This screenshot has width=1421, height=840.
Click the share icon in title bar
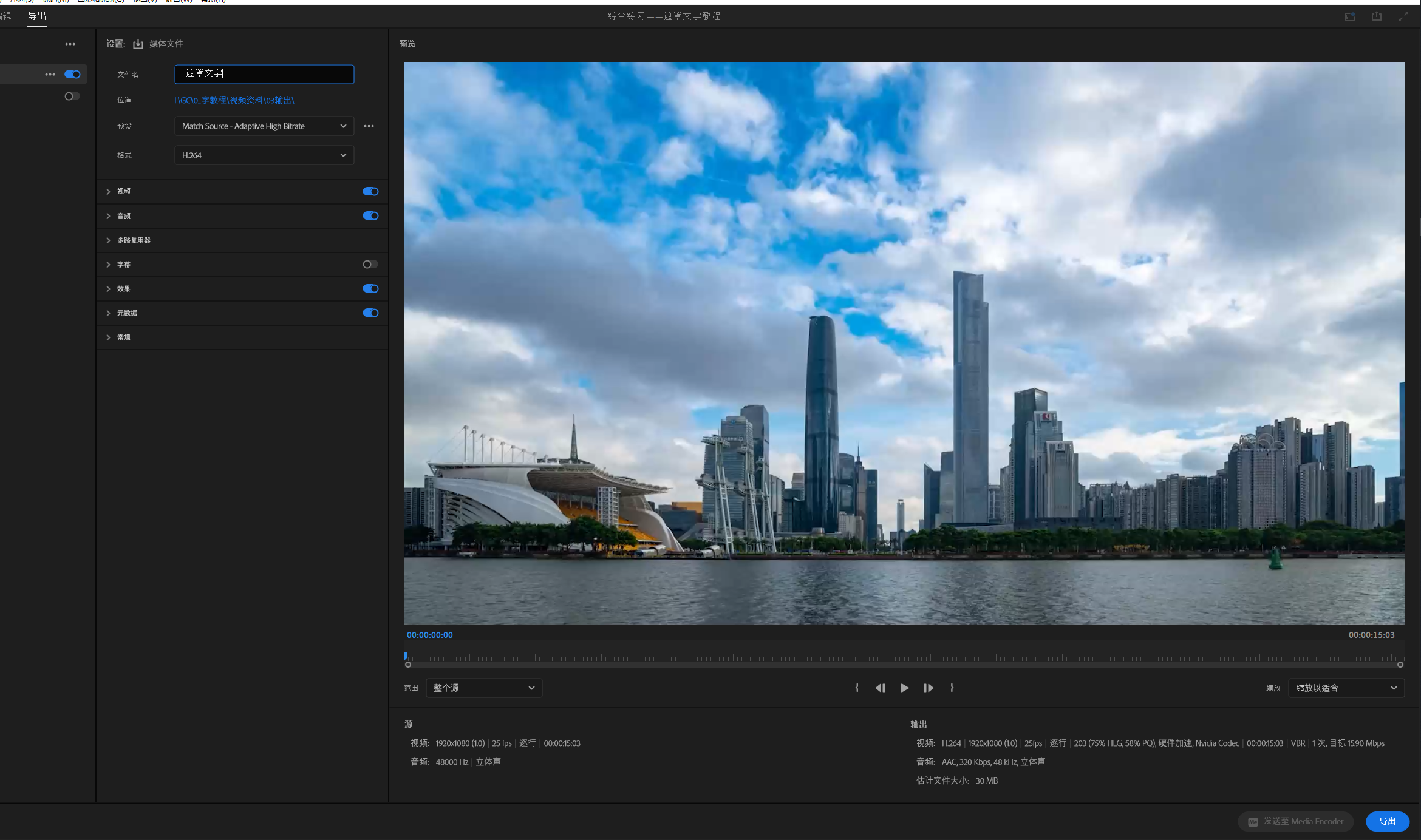point(1376,16)
